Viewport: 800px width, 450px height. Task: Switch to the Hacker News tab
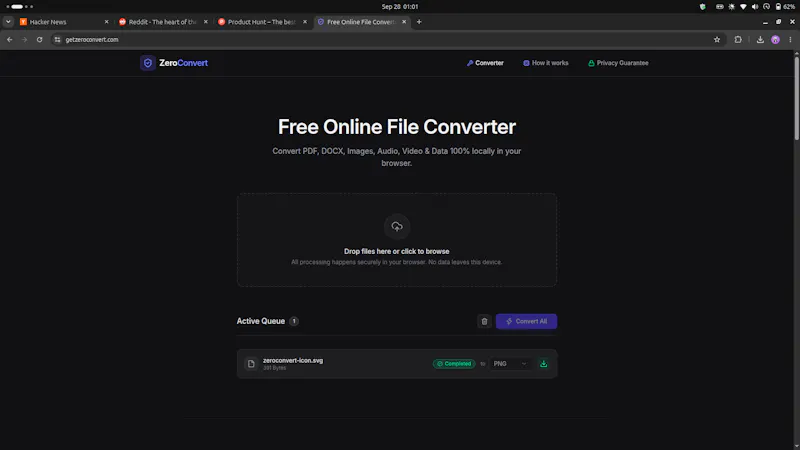click(x=64, y=22)
